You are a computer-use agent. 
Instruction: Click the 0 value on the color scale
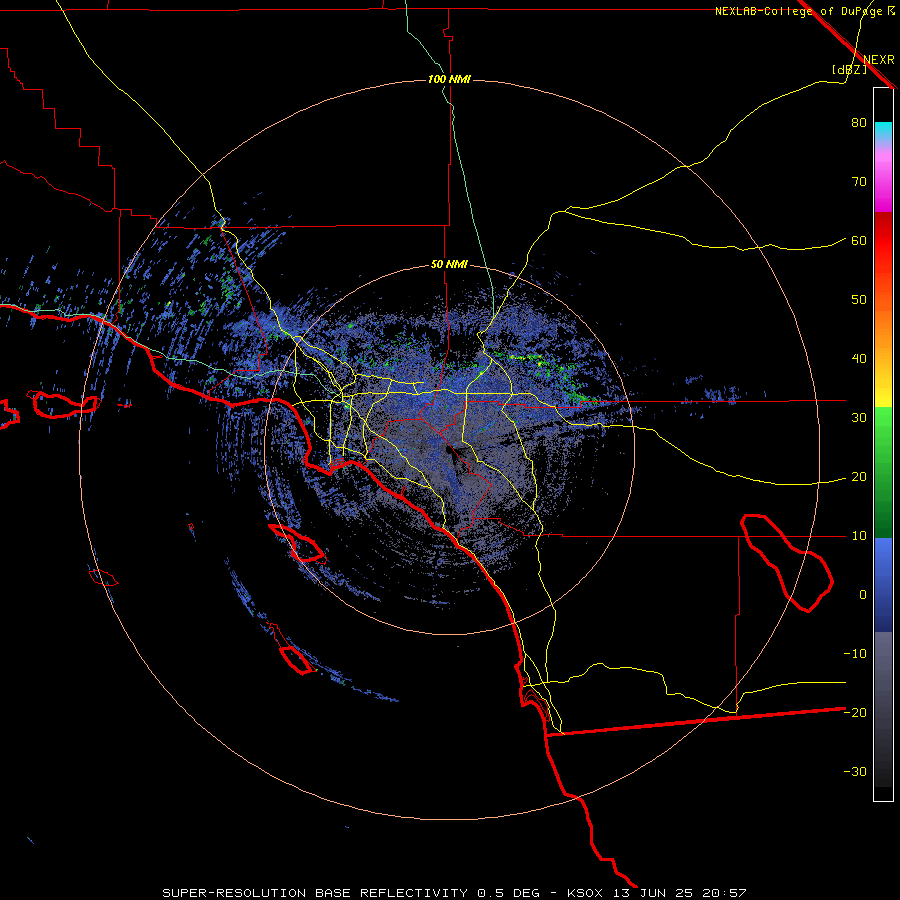point(863,595)
